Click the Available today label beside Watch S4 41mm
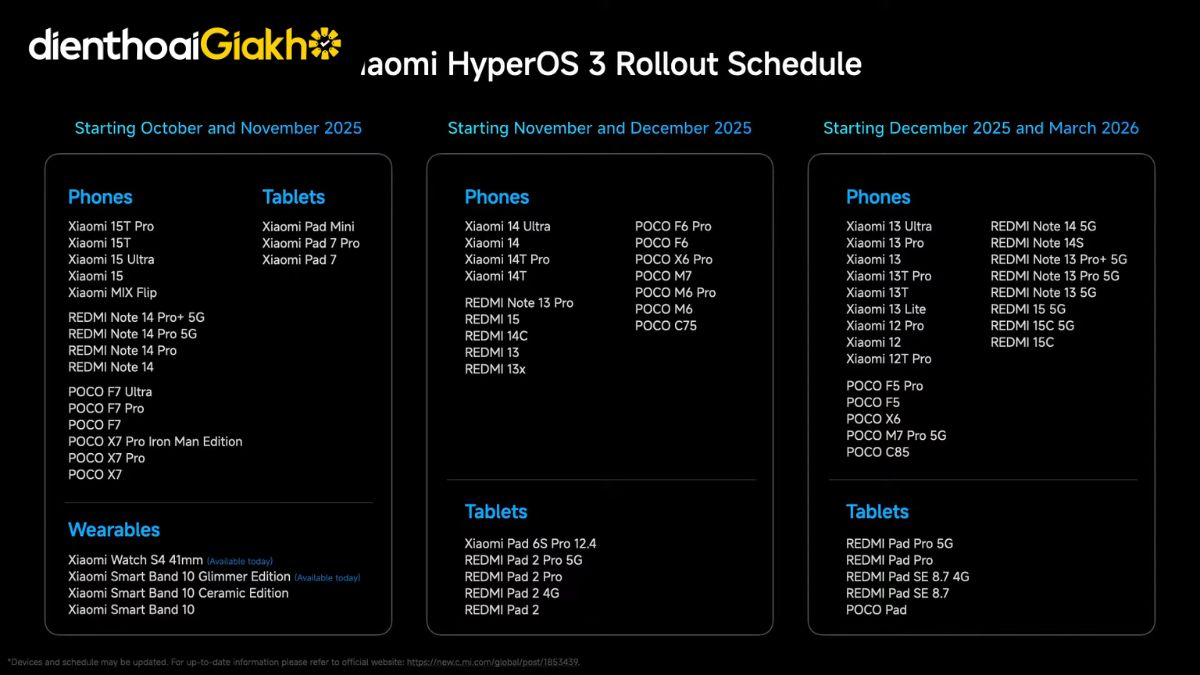The width and height of the screenshot is (1200, 675). point(240,562)
